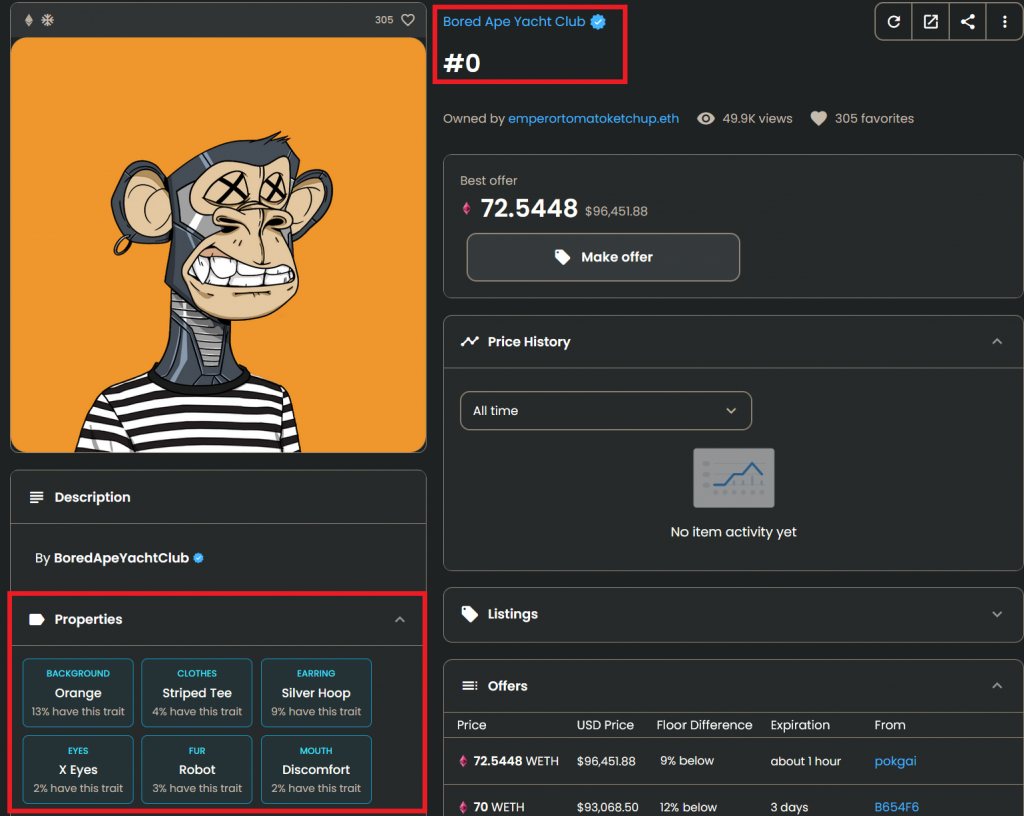Viewport: 1024px width, 816px height.
Task: Open the Bored Ape Yacht Club collection link
Action: tap(514, 22)
